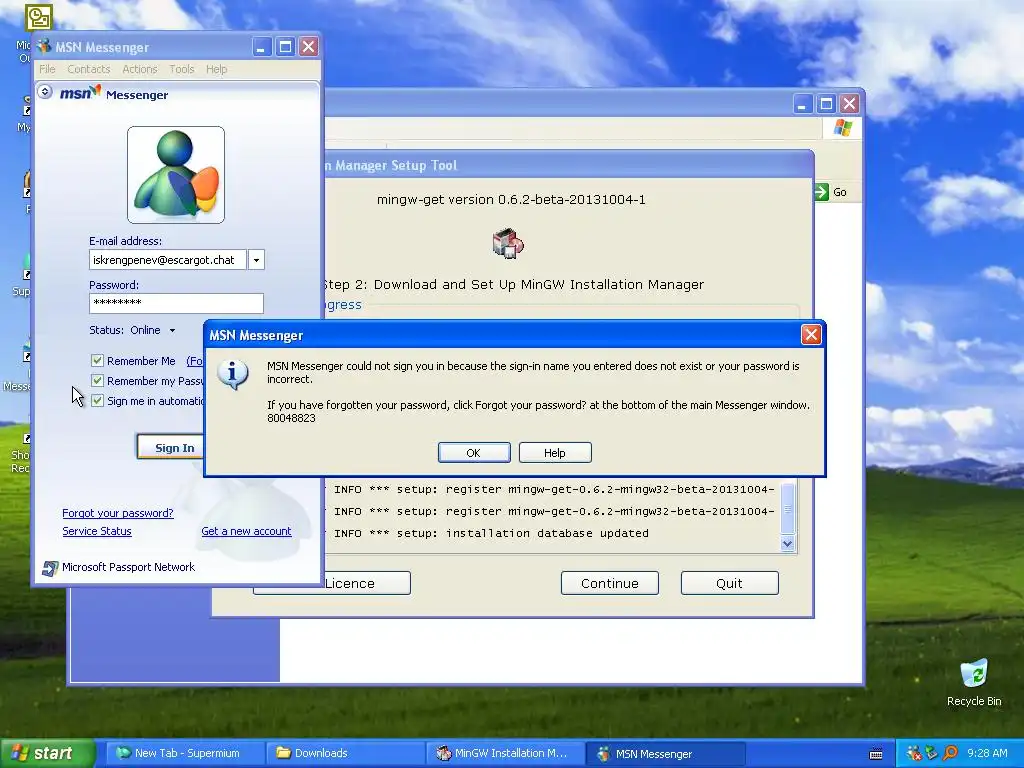Viewport: 1024px width, 768px height.
Task: Switch to Downloads folder in taskbar
Action: pos(345,753)
